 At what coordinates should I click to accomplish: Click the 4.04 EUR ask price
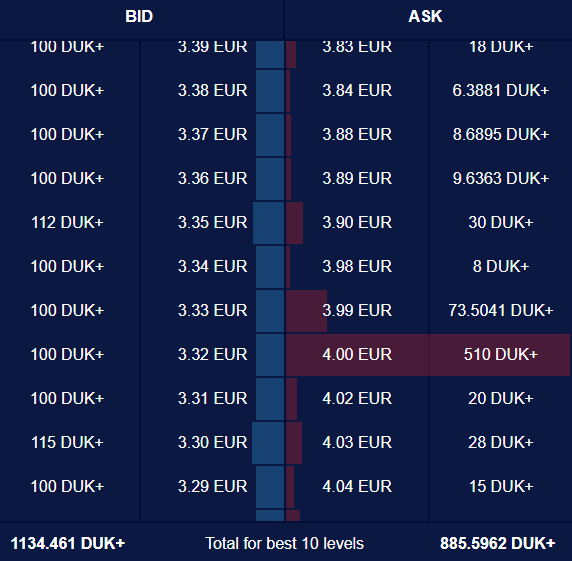tap(357, 487)
